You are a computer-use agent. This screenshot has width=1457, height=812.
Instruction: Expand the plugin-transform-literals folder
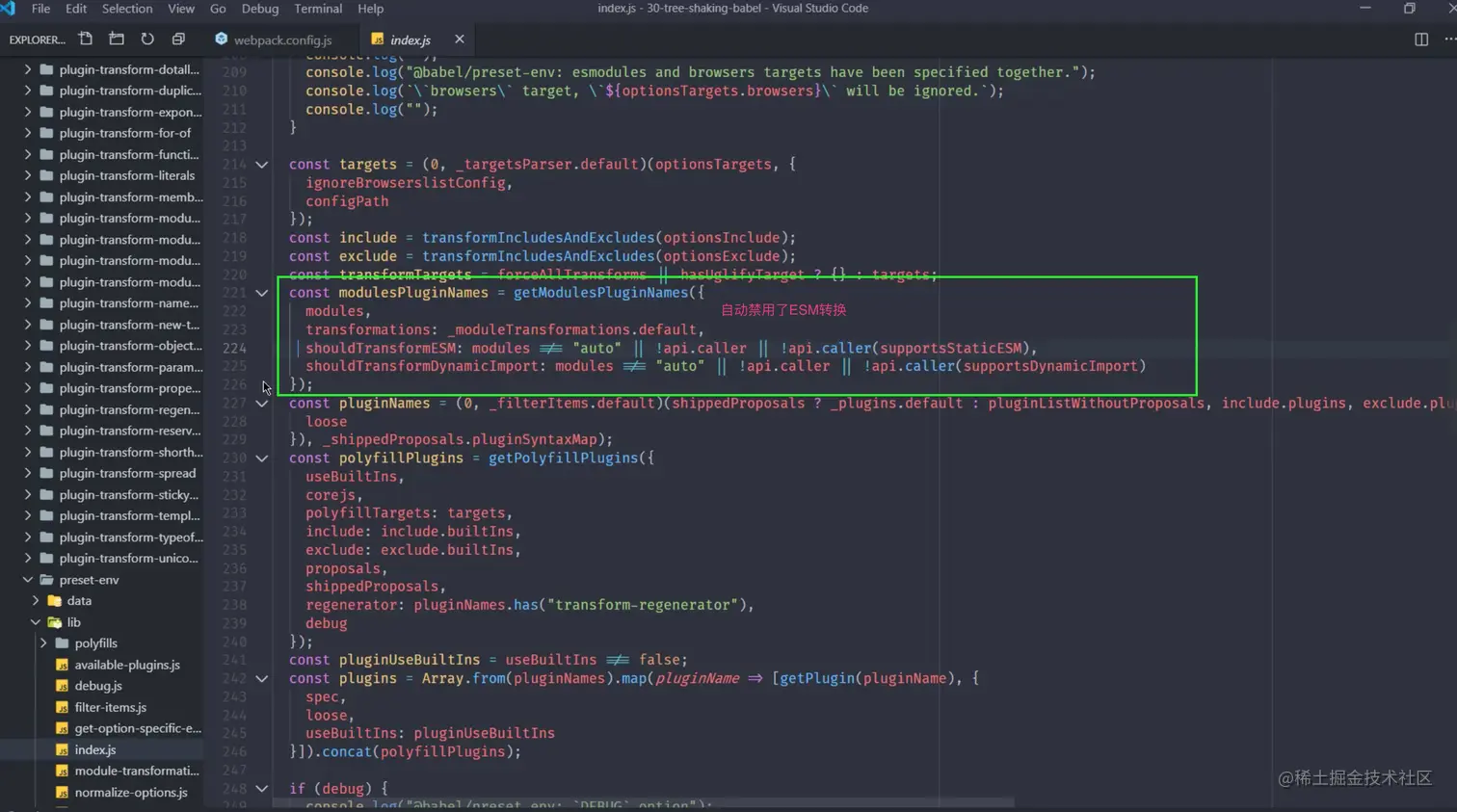(x=28, y=175)
